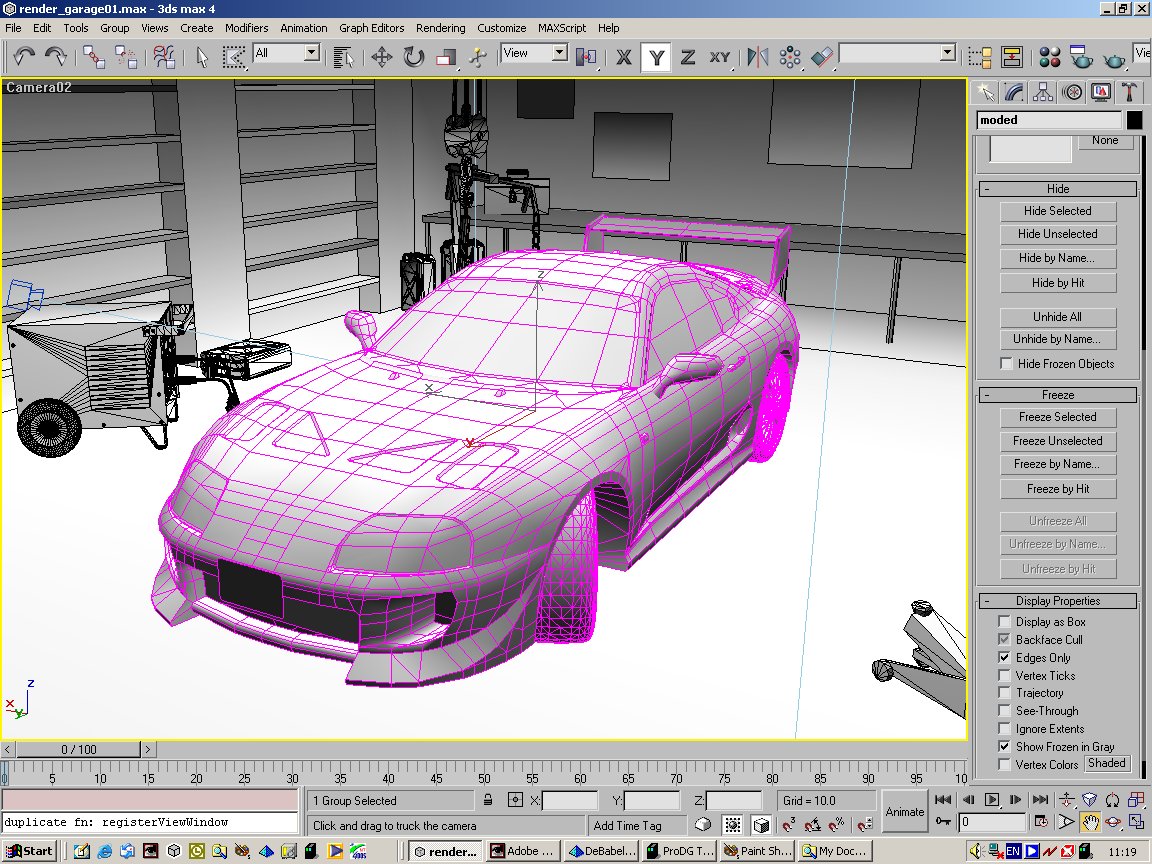Enable Display as Box checkbox
This screenshot has width=1152, height=864.
coord(1005,622)
